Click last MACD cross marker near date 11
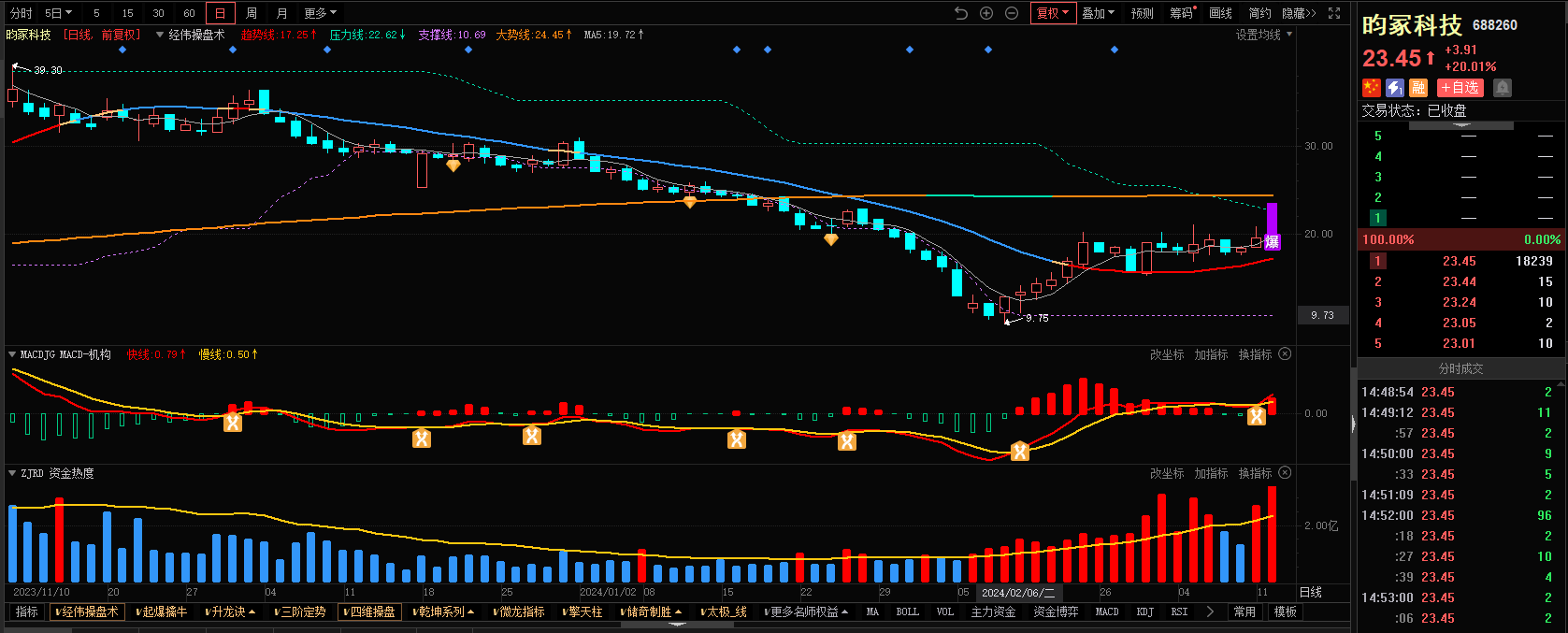Image resolution: width=1568 pixels, height=633 pixels. click(1257, 416)
